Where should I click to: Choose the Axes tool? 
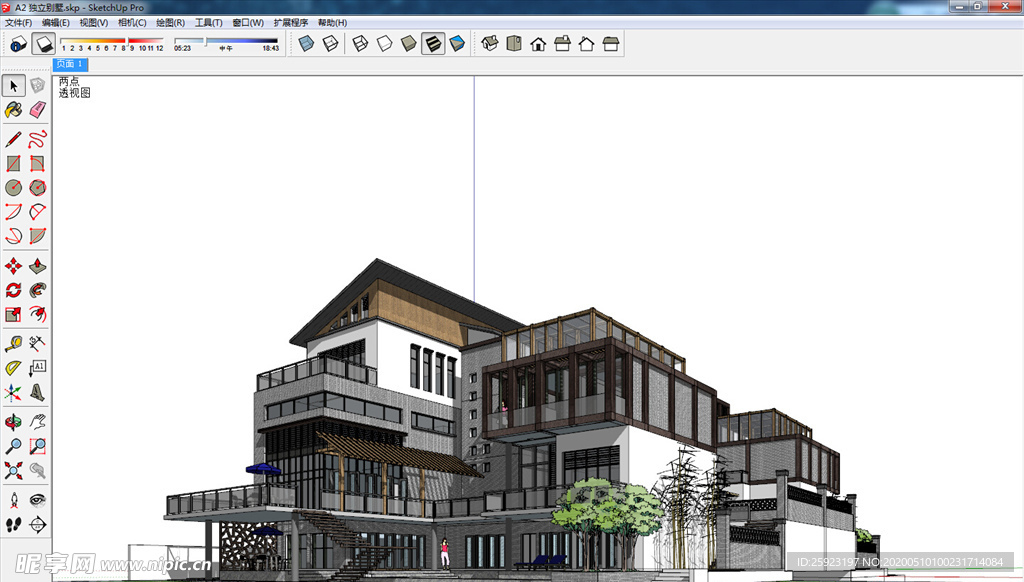pyautogui.click(x=14, y=392)
